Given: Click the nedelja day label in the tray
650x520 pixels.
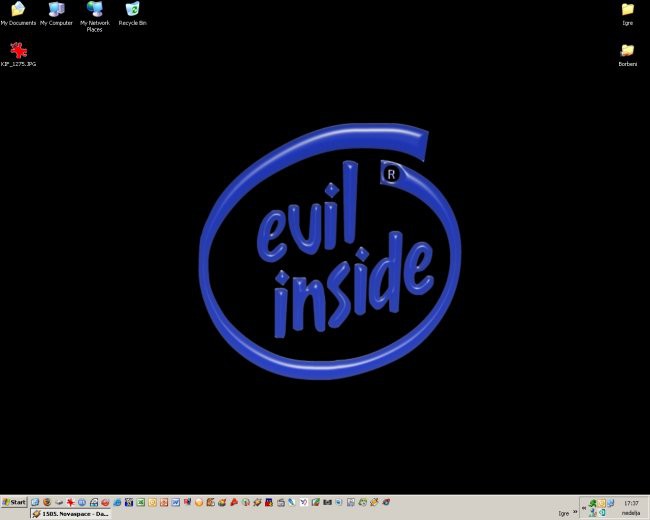Looking at the screenshot, I should [631, 513].
